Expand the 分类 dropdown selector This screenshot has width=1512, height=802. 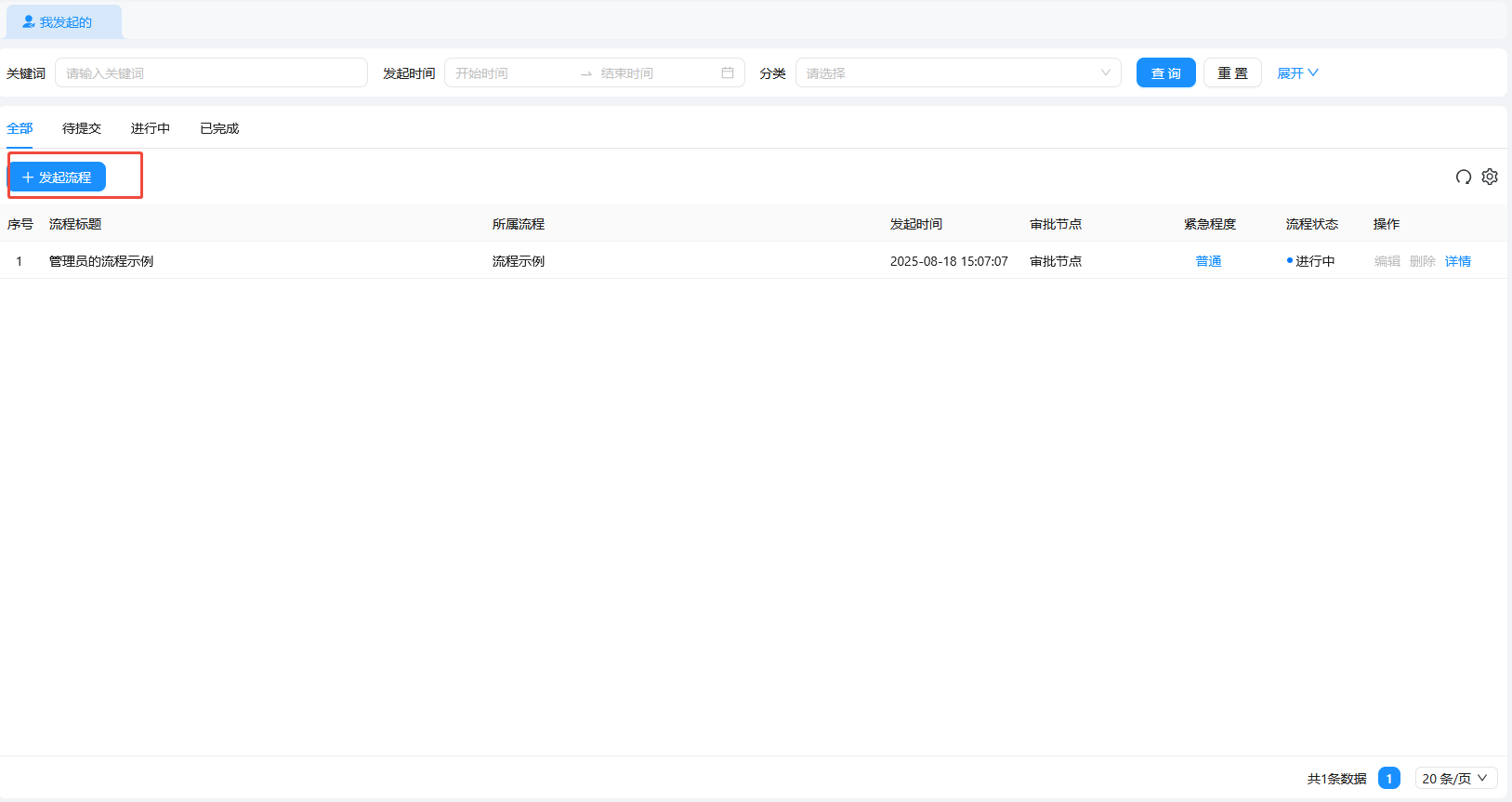[957, 72]
